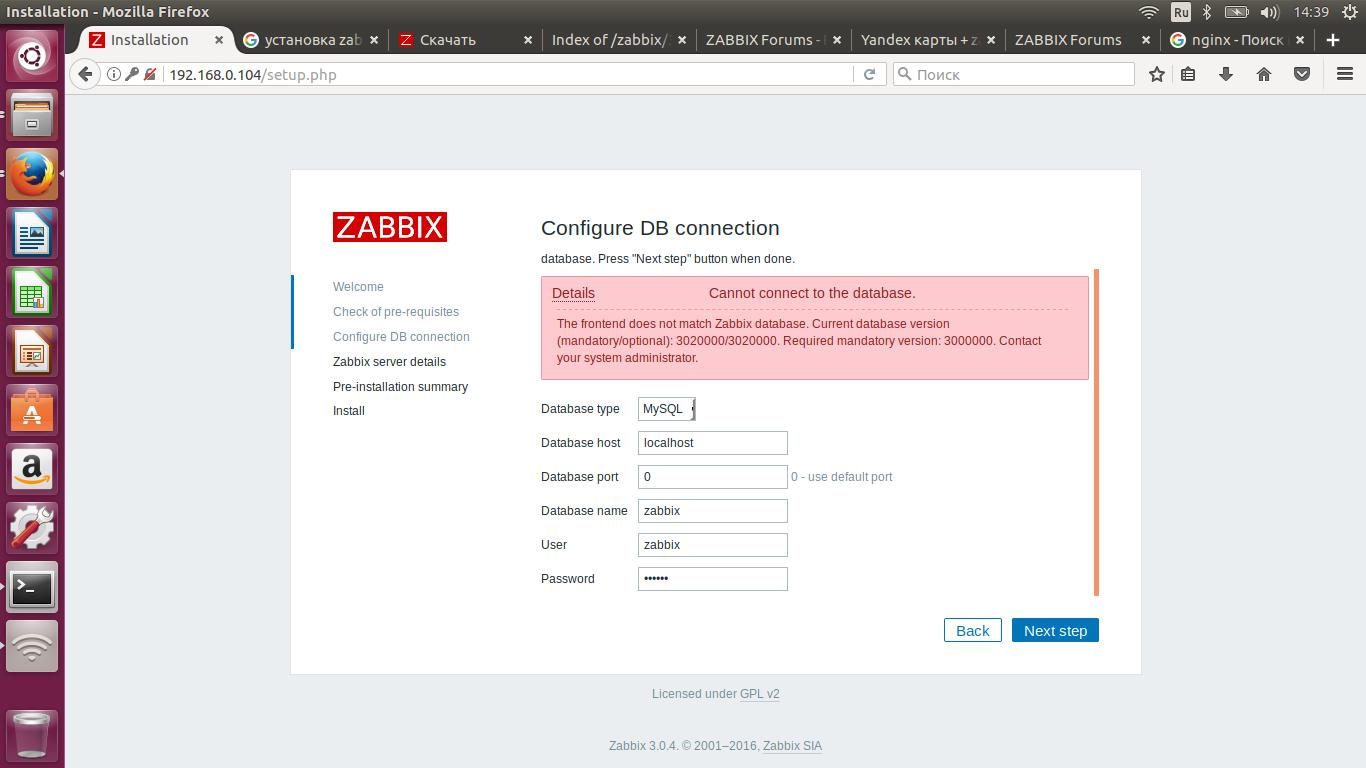Click Zabbix server details step
Viewport: 1366px width, 768px height.
pyautogui.click(x=389, y=362)
